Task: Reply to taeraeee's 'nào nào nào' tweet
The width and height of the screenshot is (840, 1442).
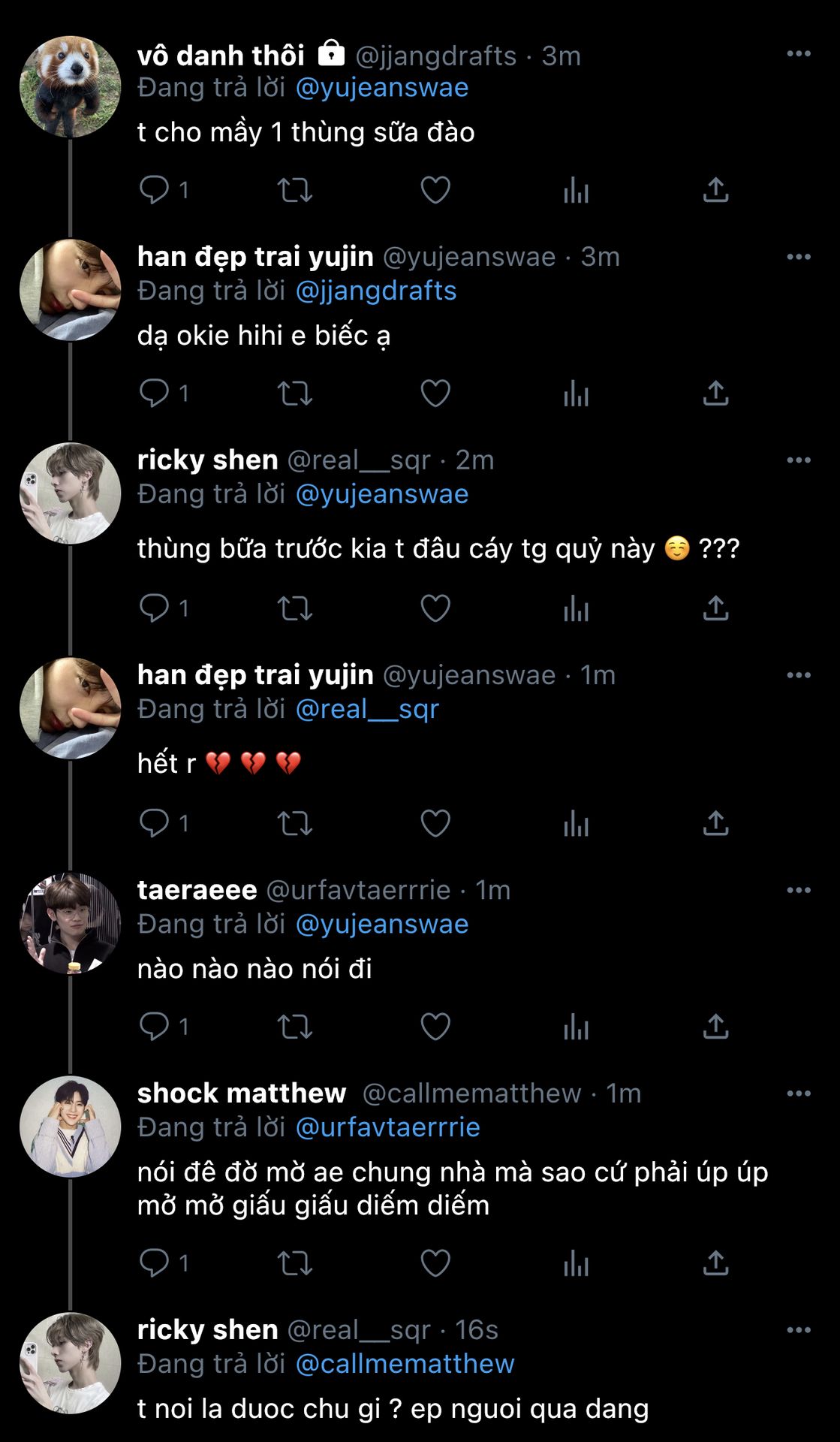Action: coord(155,1026)
